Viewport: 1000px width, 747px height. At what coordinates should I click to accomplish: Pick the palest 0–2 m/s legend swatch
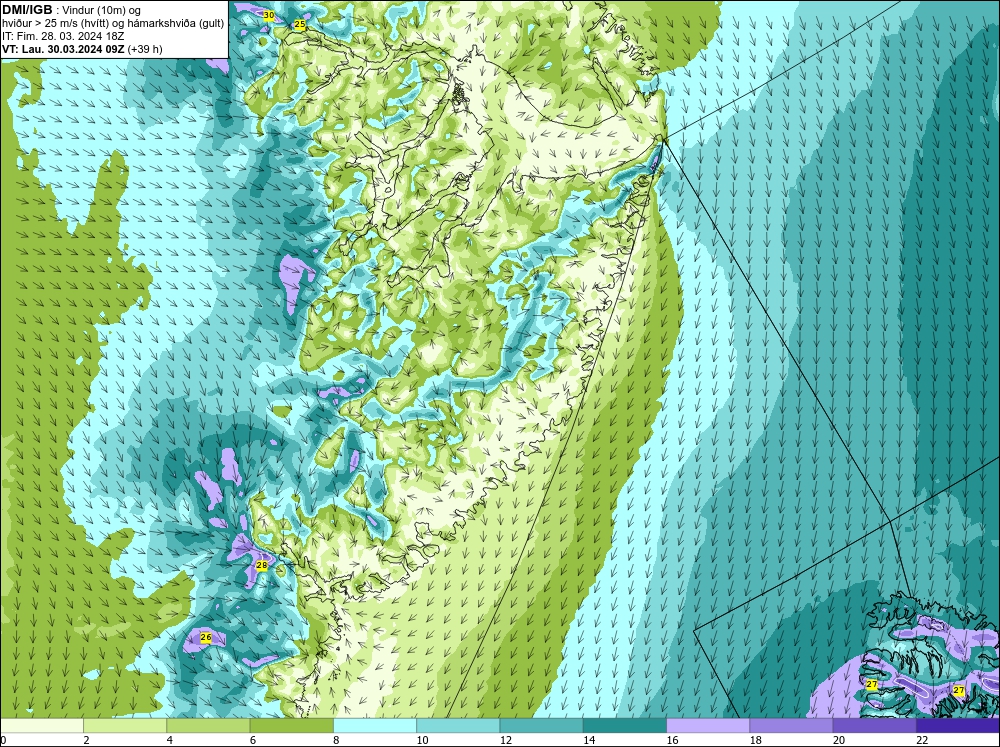[x=42, y=725]
